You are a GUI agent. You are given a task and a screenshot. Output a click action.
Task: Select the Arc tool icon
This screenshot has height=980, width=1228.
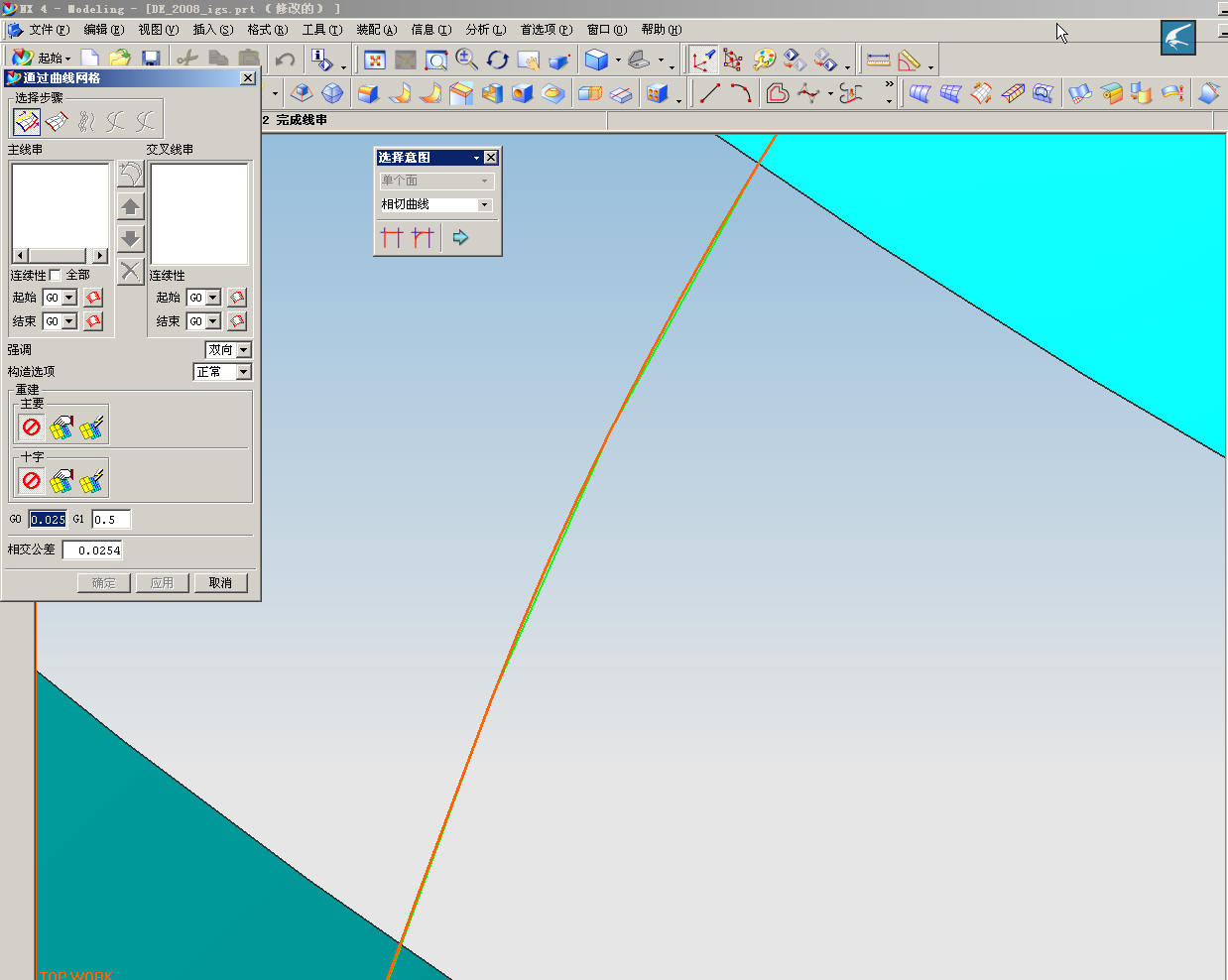(x=741, y=93)
